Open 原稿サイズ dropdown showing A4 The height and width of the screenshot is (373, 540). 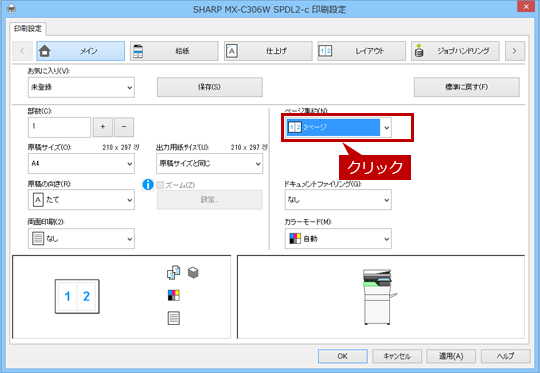[x=81, y=164]
